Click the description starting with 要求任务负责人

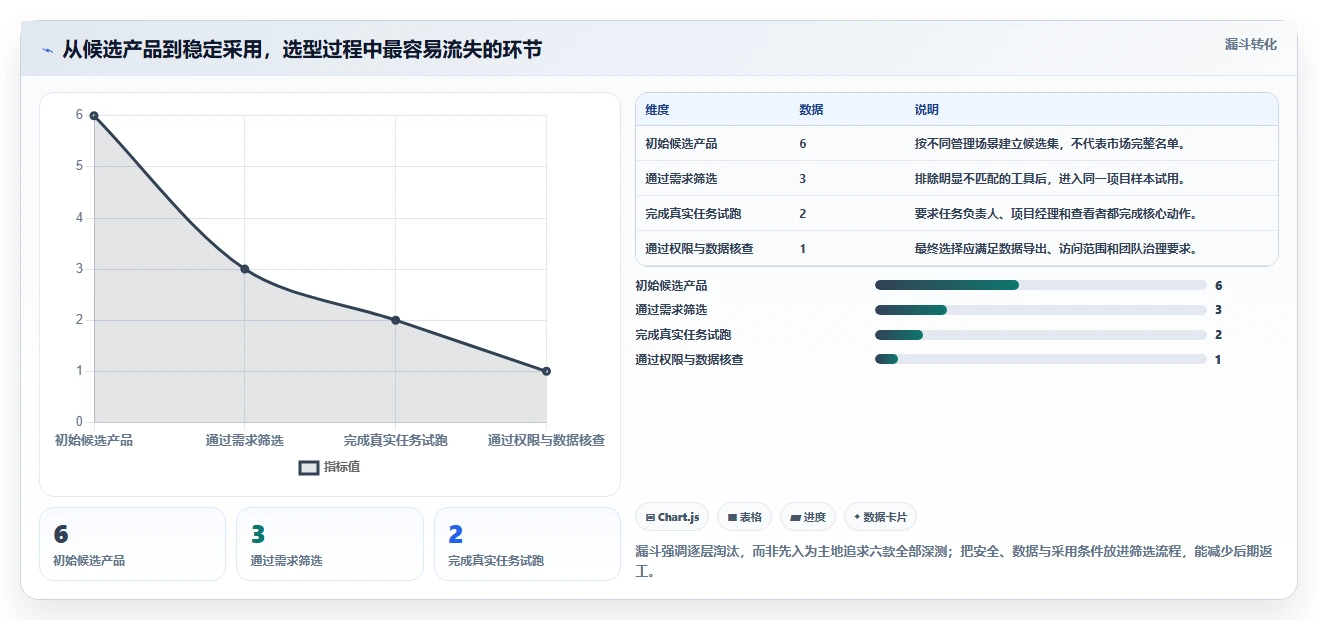pos(1055,214)
